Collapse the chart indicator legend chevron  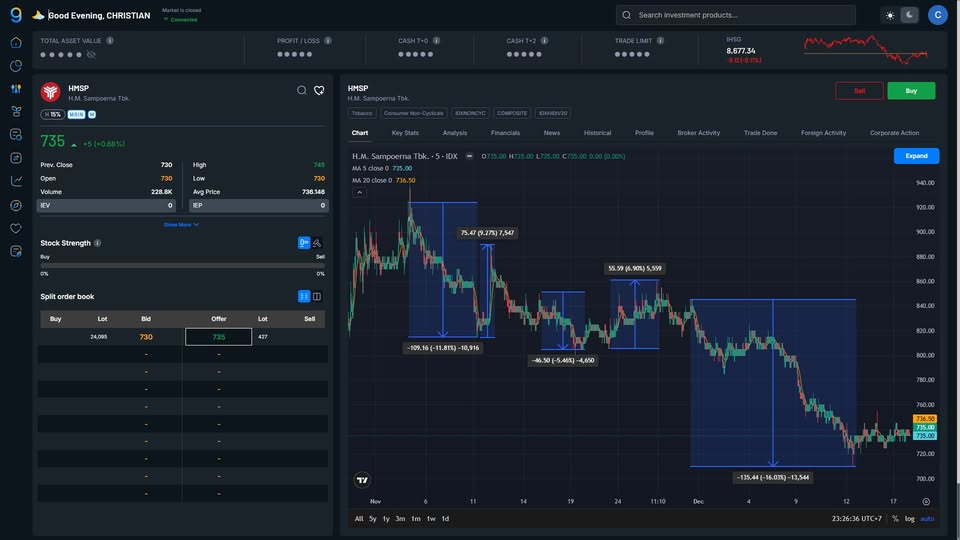[360, 192]
